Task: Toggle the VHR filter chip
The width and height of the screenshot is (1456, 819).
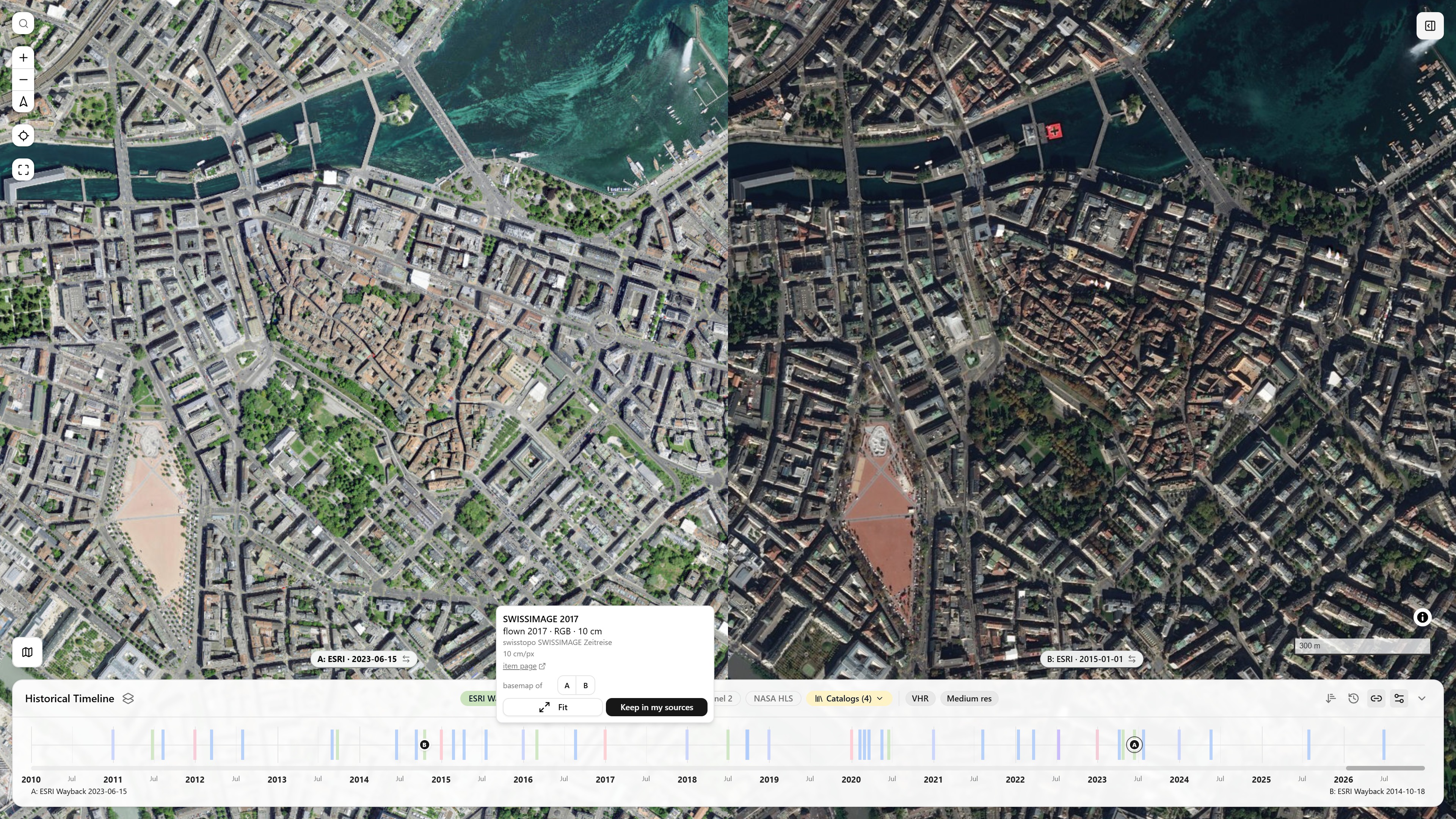Action: (919, 698)
